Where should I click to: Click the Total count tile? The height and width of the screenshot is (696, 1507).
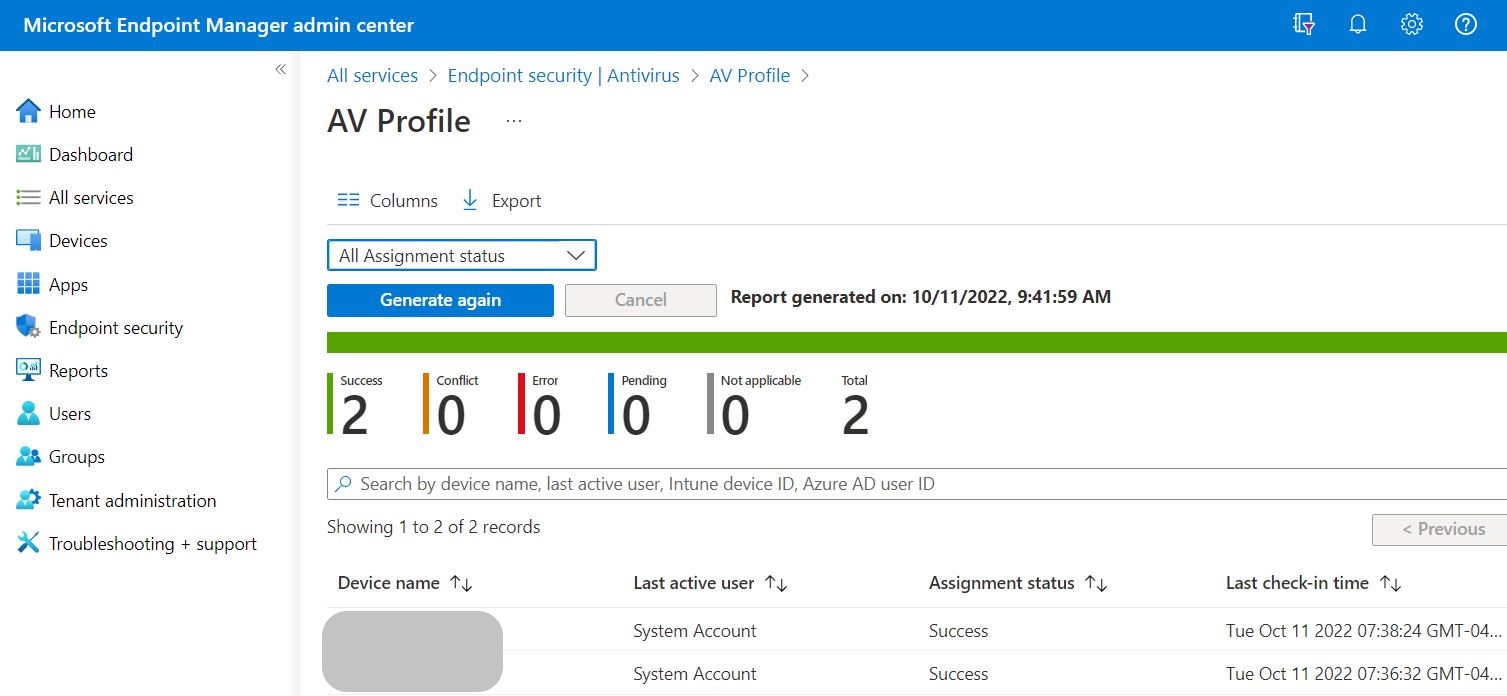tap(855, 404)
